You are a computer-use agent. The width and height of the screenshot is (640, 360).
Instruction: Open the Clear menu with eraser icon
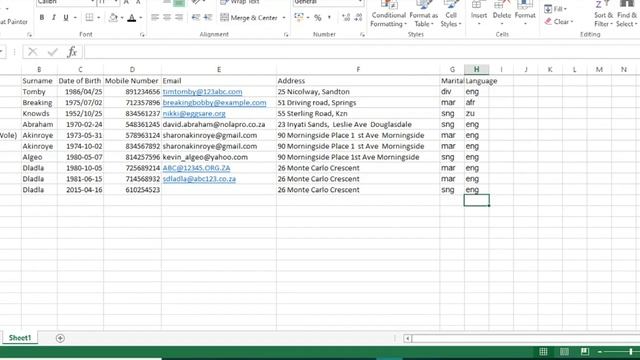point(559,22)
